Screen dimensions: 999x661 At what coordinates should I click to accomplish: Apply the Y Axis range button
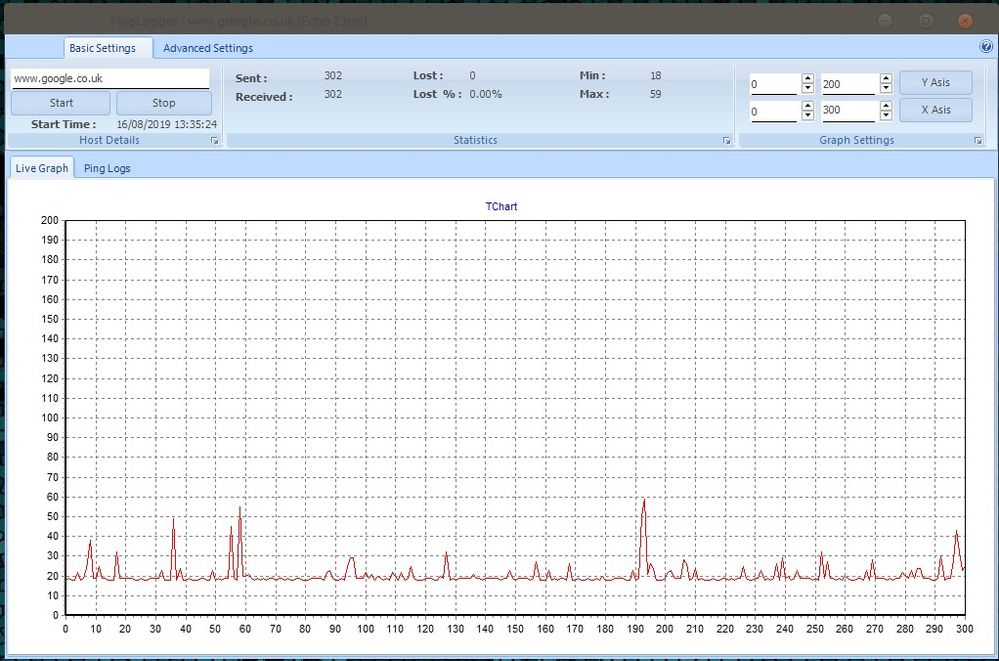(935, 82)
